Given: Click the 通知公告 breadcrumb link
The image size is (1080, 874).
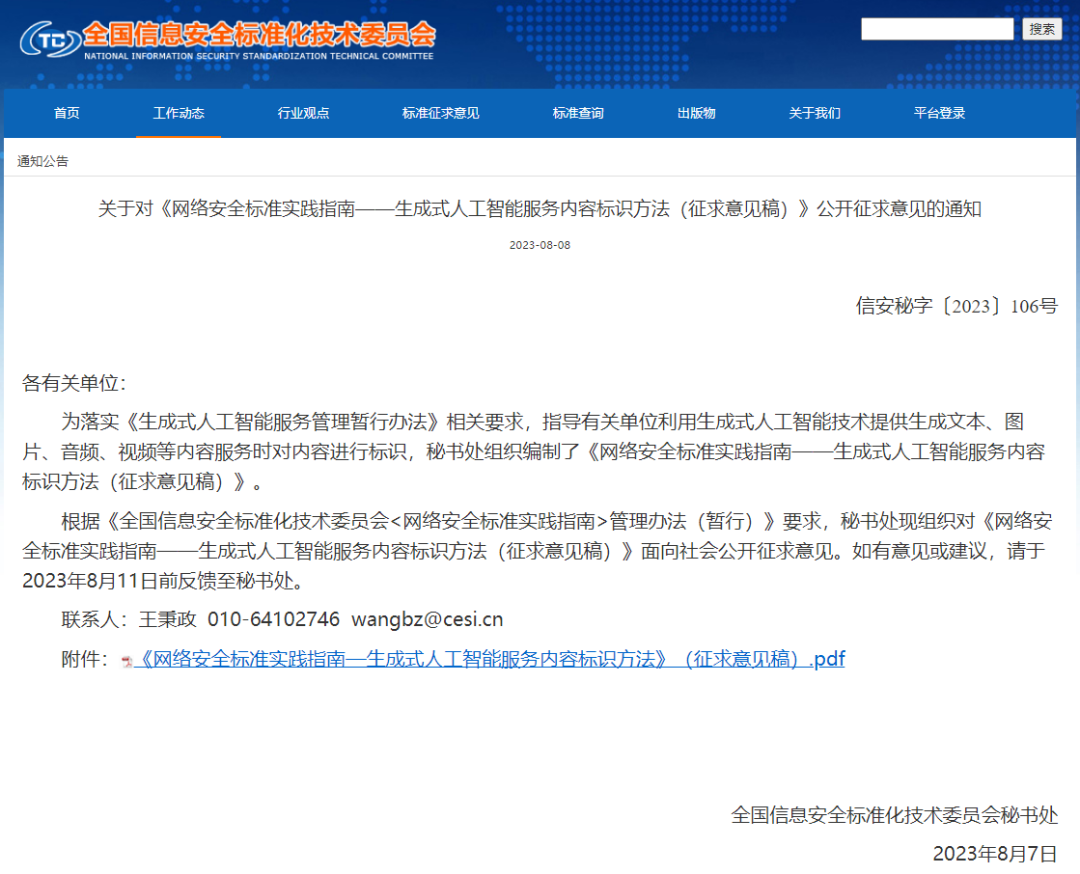Looking at the screenshot, I should [43, 161].
